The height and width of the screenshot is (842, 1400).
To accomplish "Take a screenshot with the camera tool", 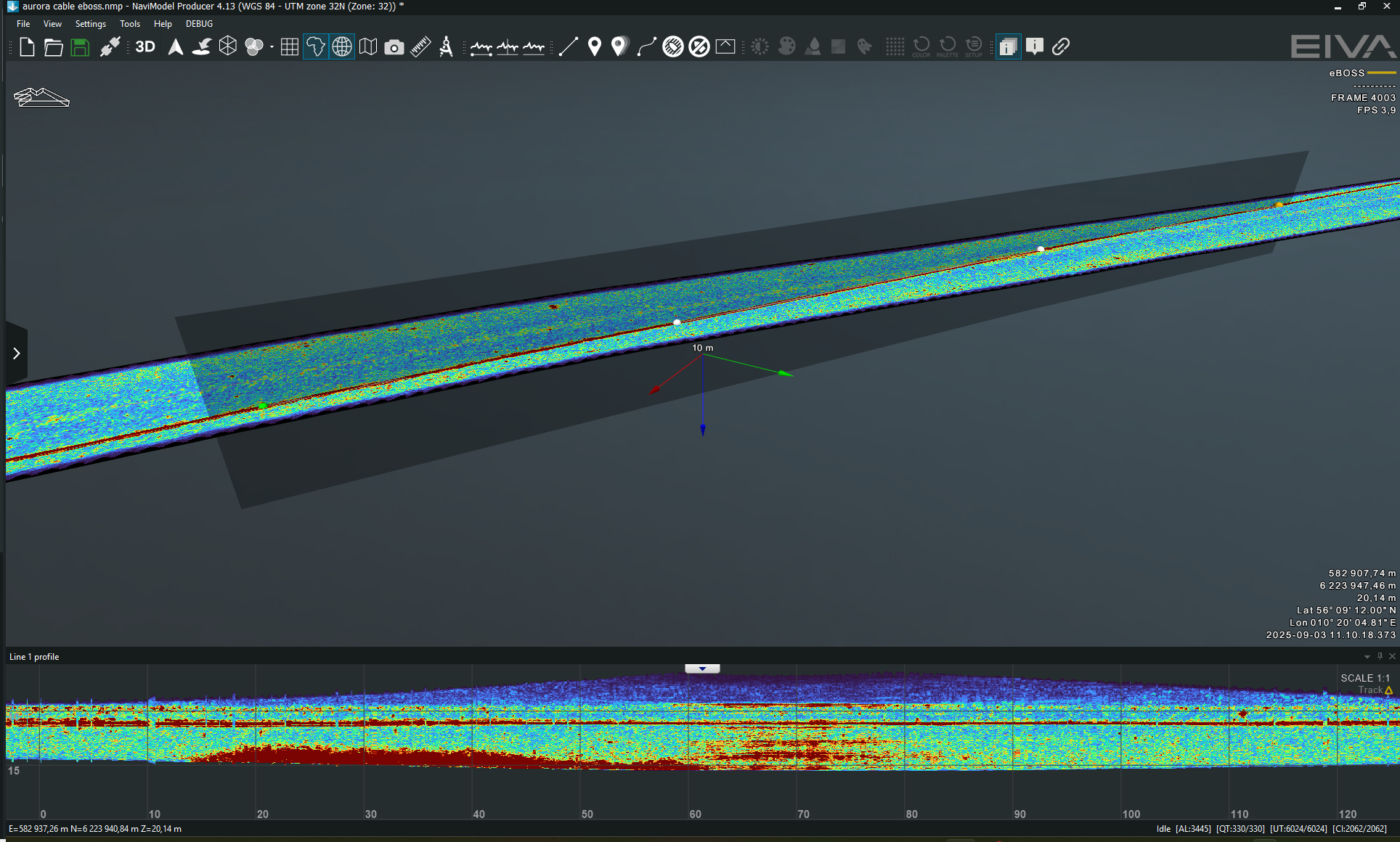I will (394, 47).
